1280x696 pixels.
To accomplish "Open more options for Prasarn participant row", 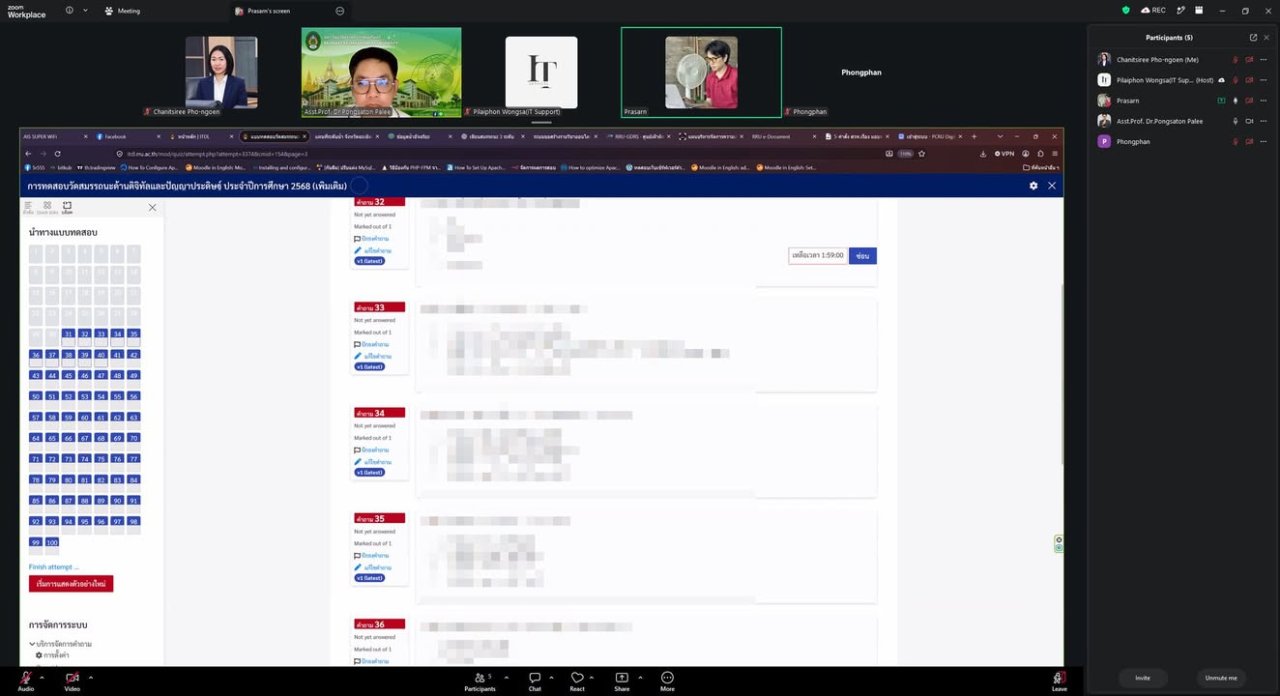I will [x=1263, y=100].
